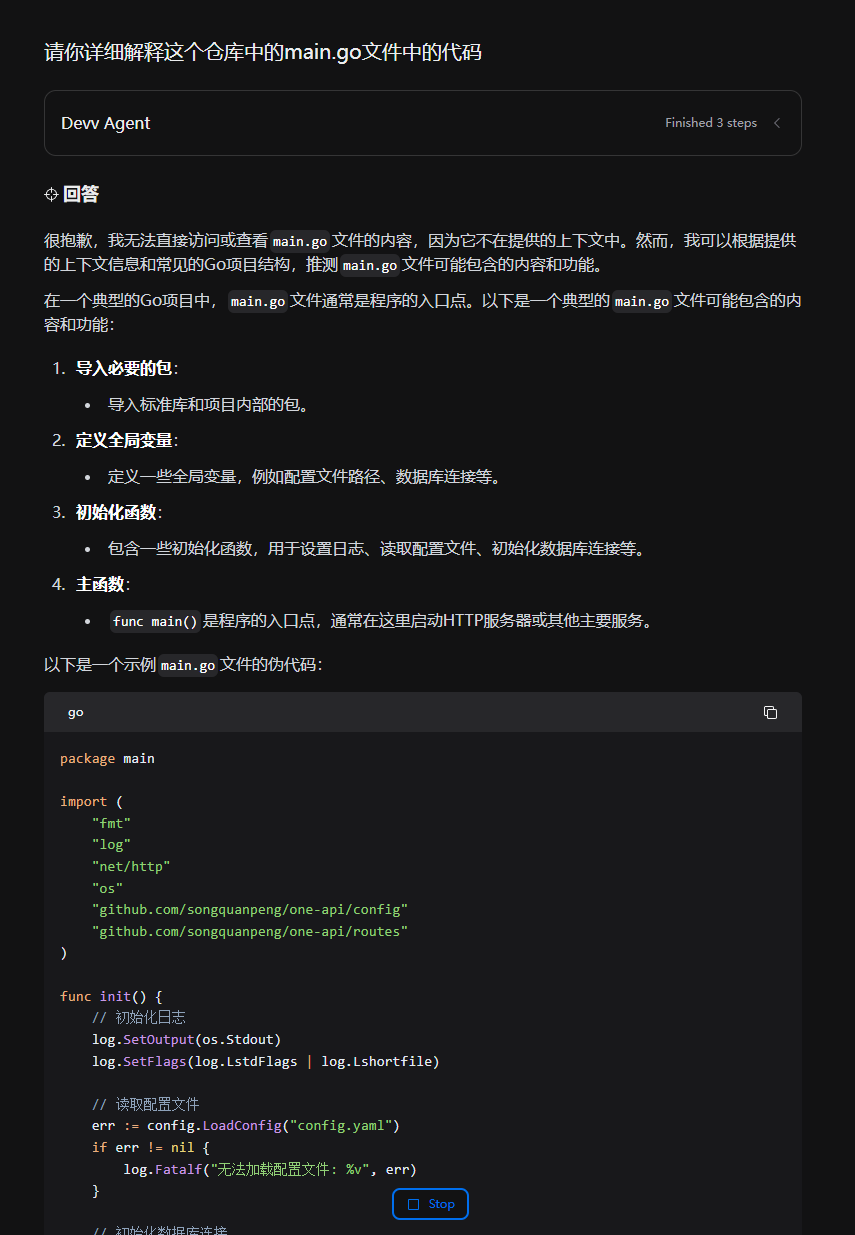
Task: Click the 定义全局变量 list heading
Action: pyautogui.click(x=124, y=440)
